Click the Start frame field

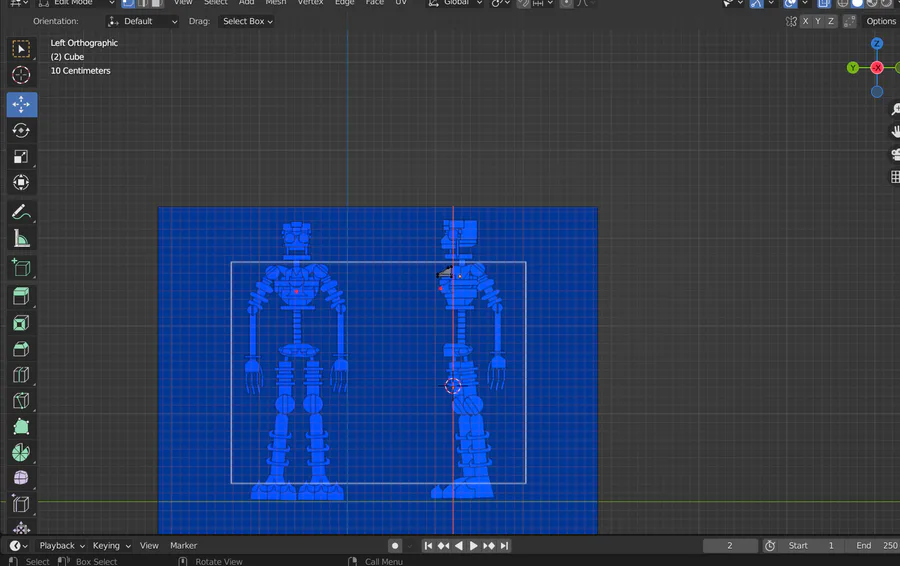(810, 546)
